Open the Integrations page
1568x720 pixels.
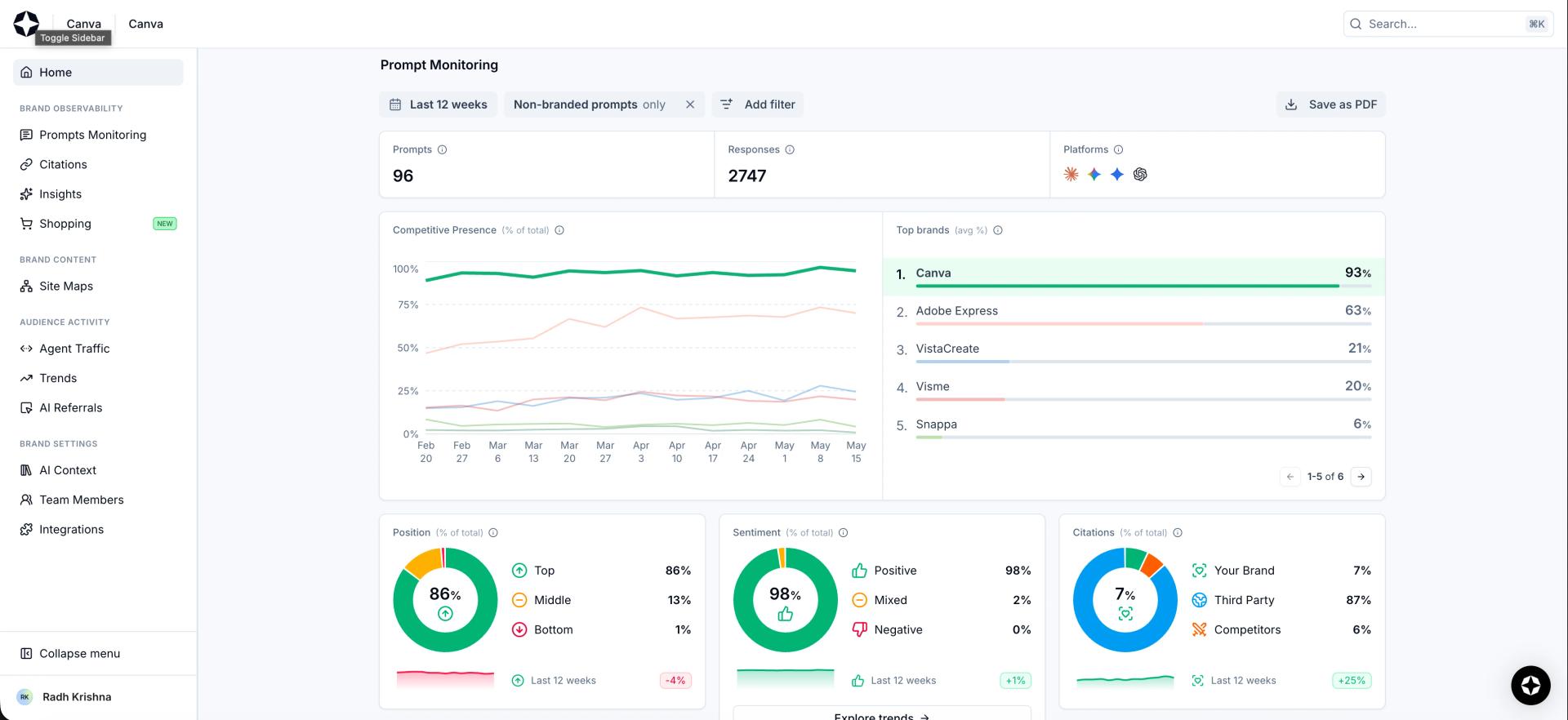[98, 530]
